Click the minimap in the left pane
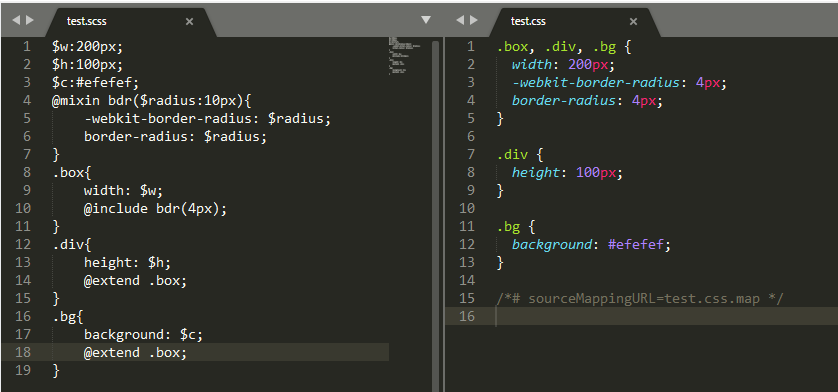Screen dimensions: 838x392 point(405,55)
